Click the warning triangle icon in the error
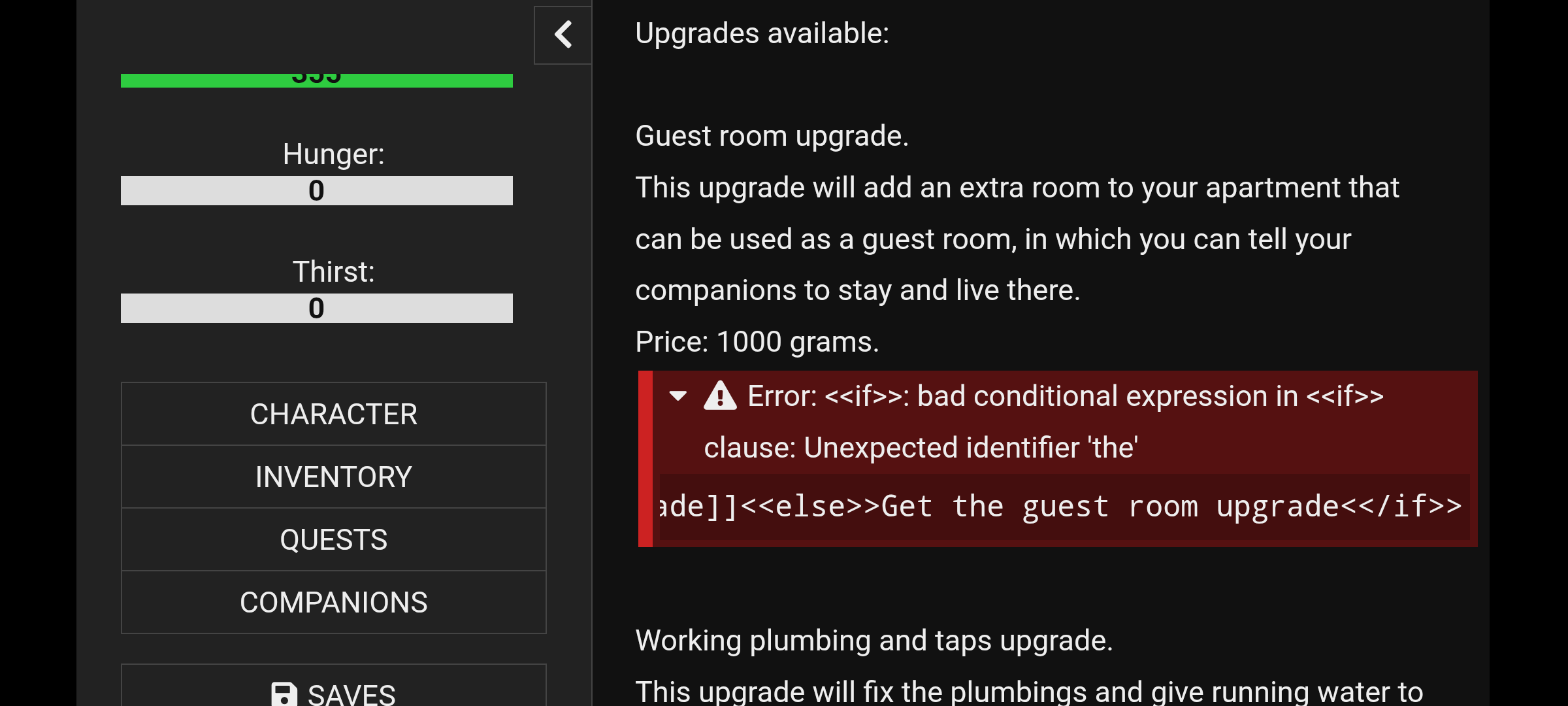 tap(720, 396)
